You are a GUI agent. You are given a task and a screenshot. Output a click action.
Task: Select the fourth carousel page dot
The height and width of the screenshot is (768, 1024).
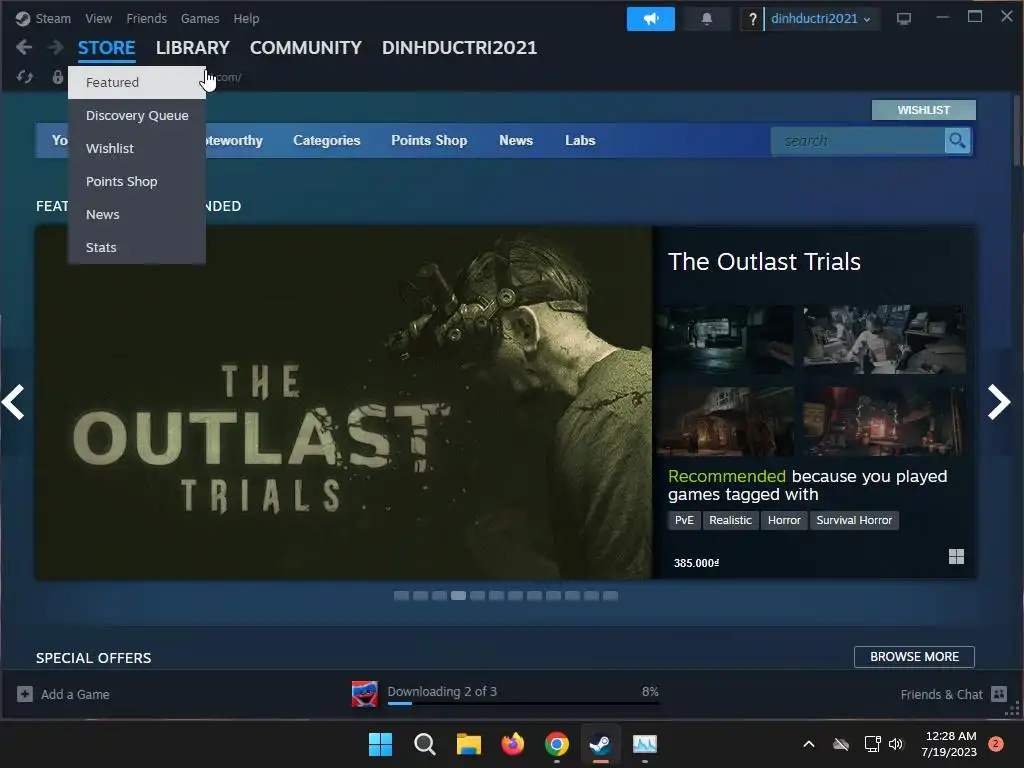point(458,596)
